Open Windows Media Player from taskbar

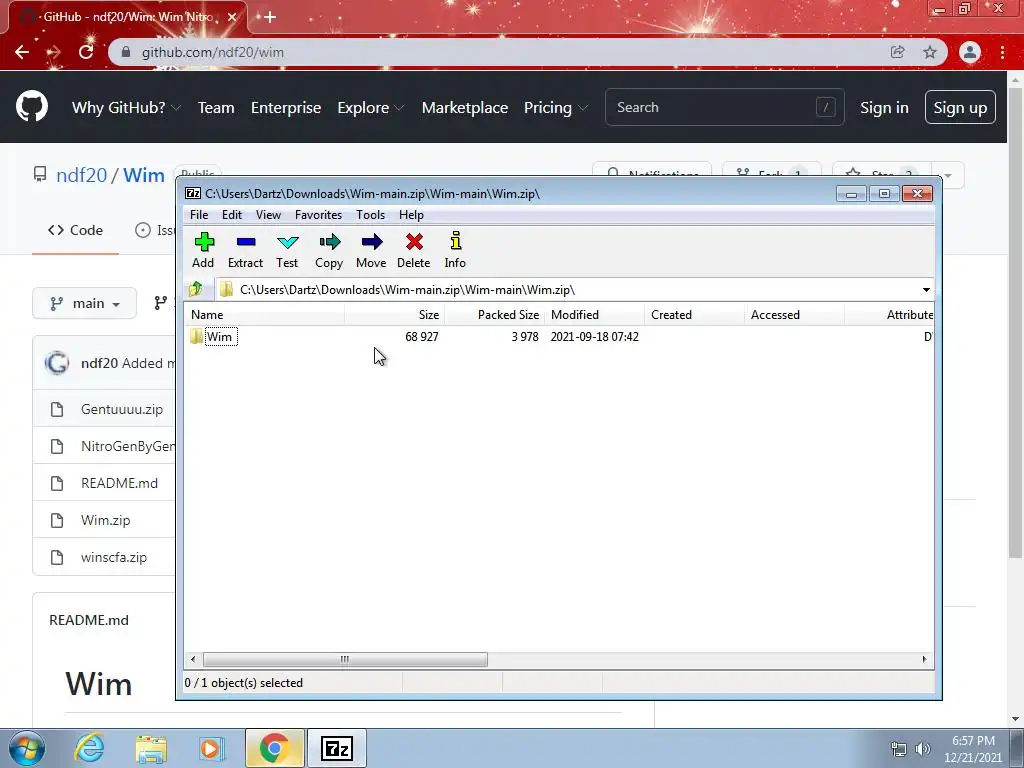(x=212, y=748)
